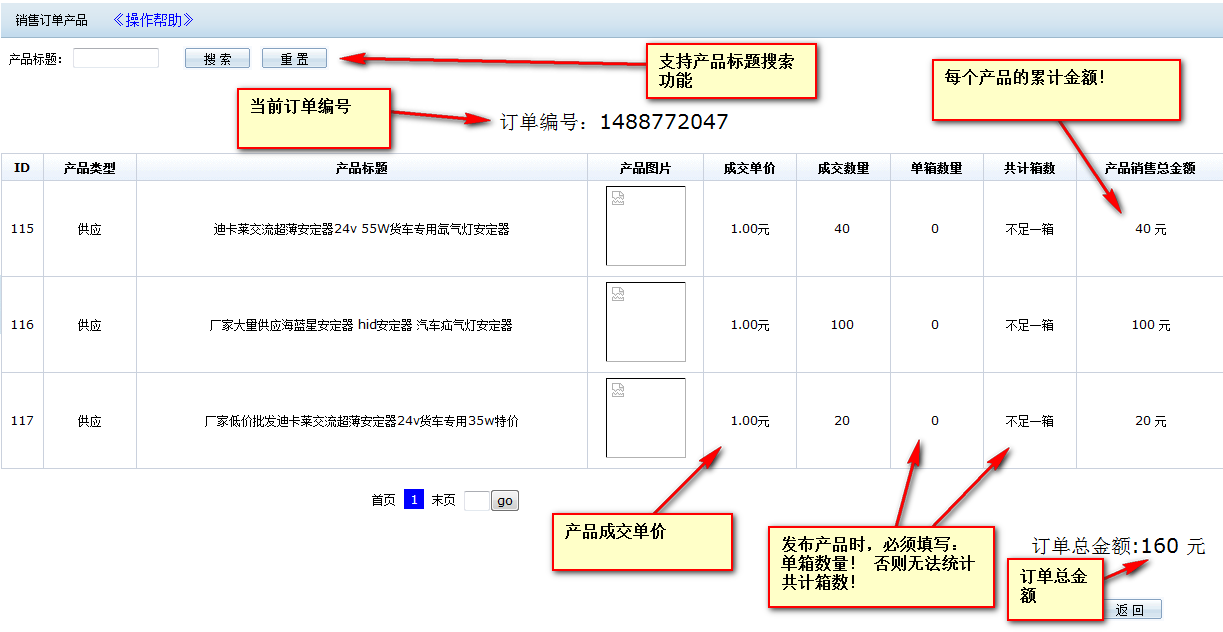Click product title of row 115
The width and height of the screenshot is (1223, 632).
(361, 229)
